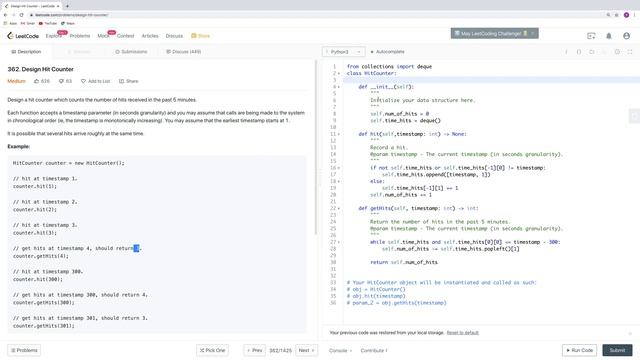Click Add to List

[96, 81]
